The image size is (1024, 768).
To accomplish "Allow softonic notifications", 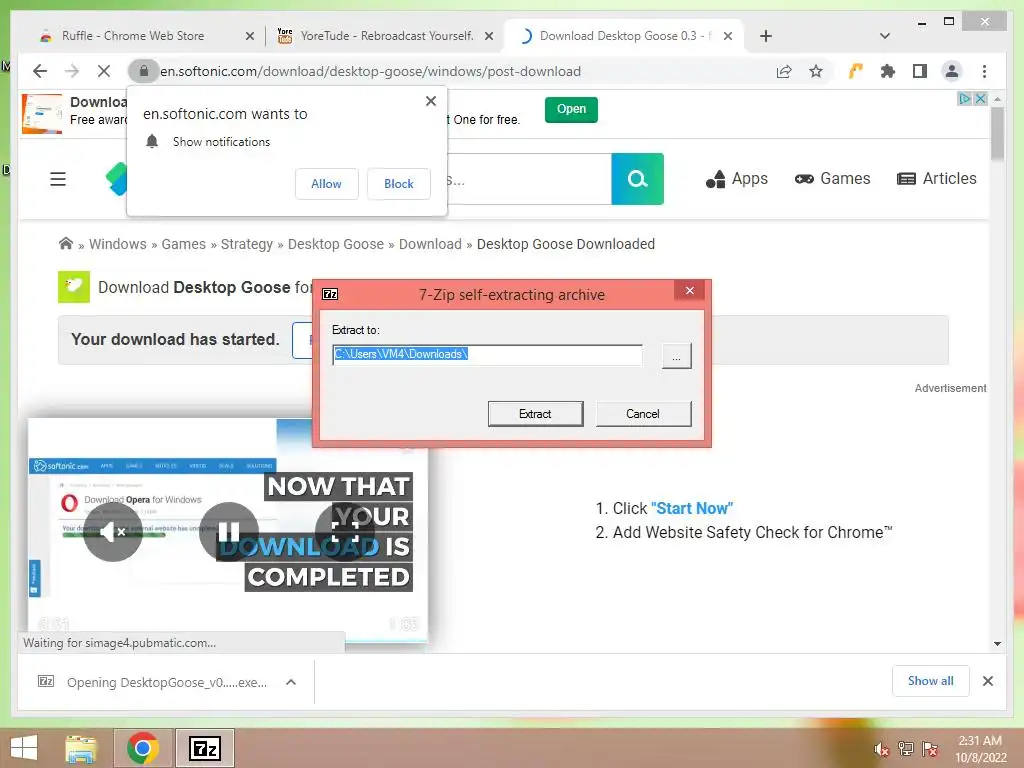I will 327,184.
